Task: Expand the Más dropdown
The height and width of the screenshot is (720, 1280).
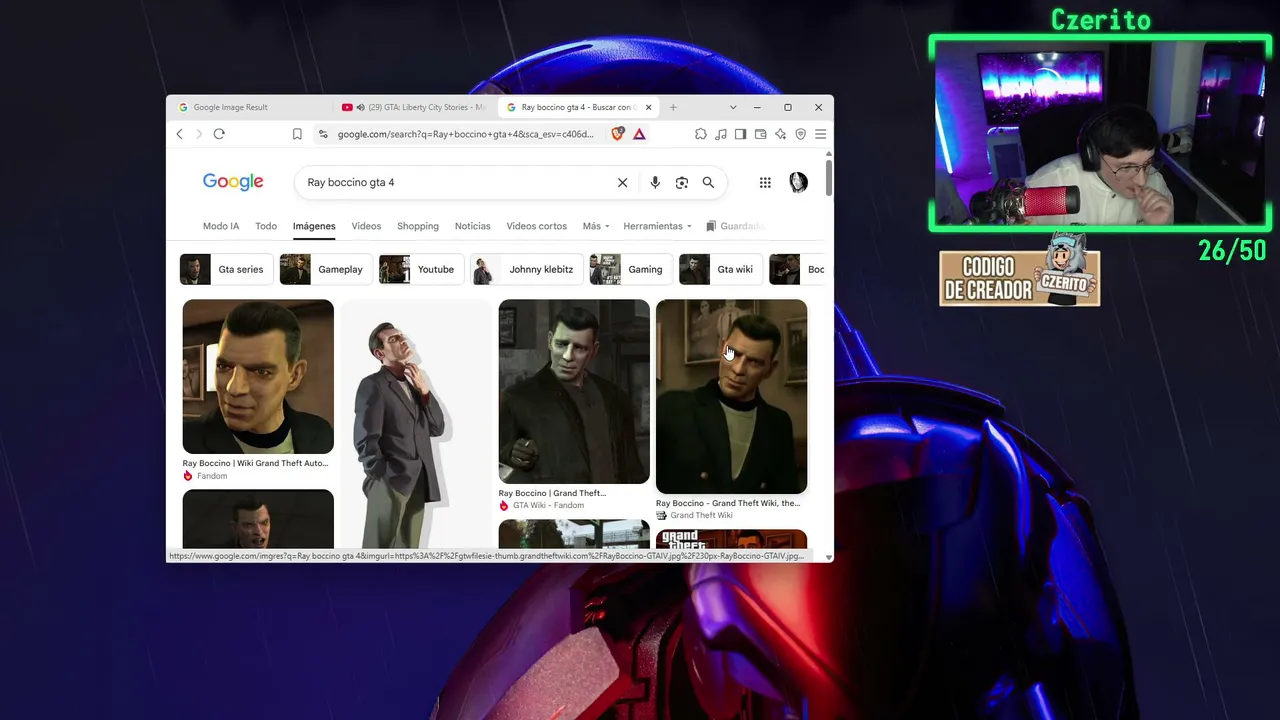Action: tap(596, 226)
